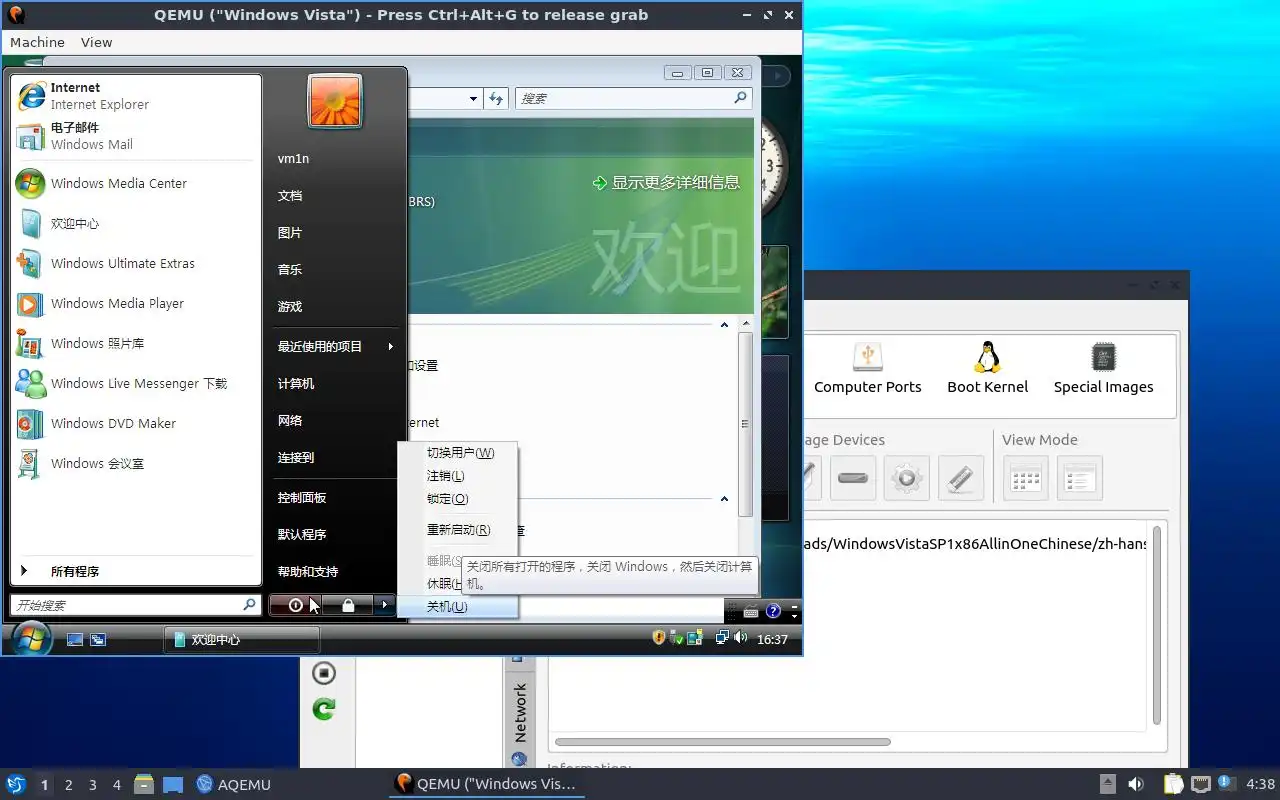
Task: Click the Vista clock showing 16:37
Action: (x=772, y=639)
